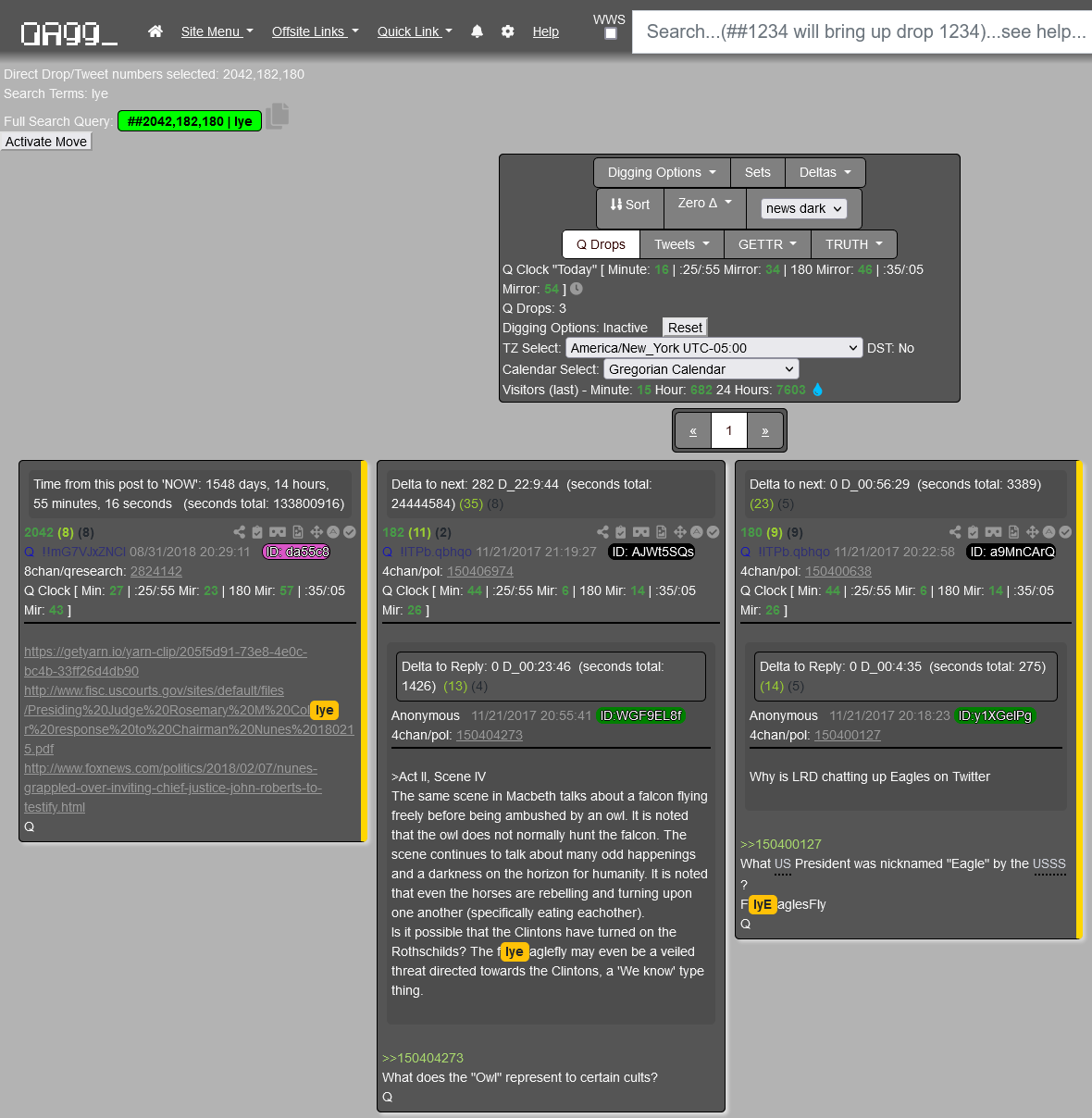Click the blue water drop icon
Screen dimensions: 1092x1118
point(818,390)
